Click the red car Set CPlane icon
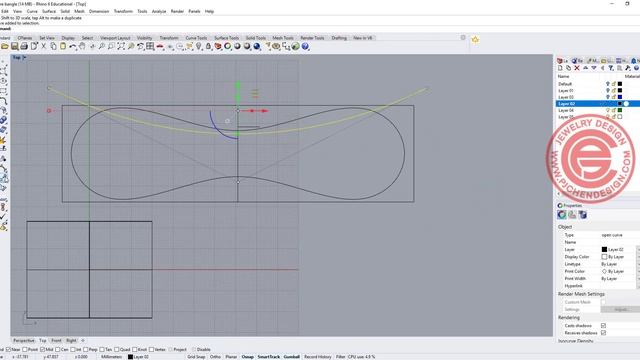This screenshot has height=360, width=640. pyautogui.click(x=160, y=47)
